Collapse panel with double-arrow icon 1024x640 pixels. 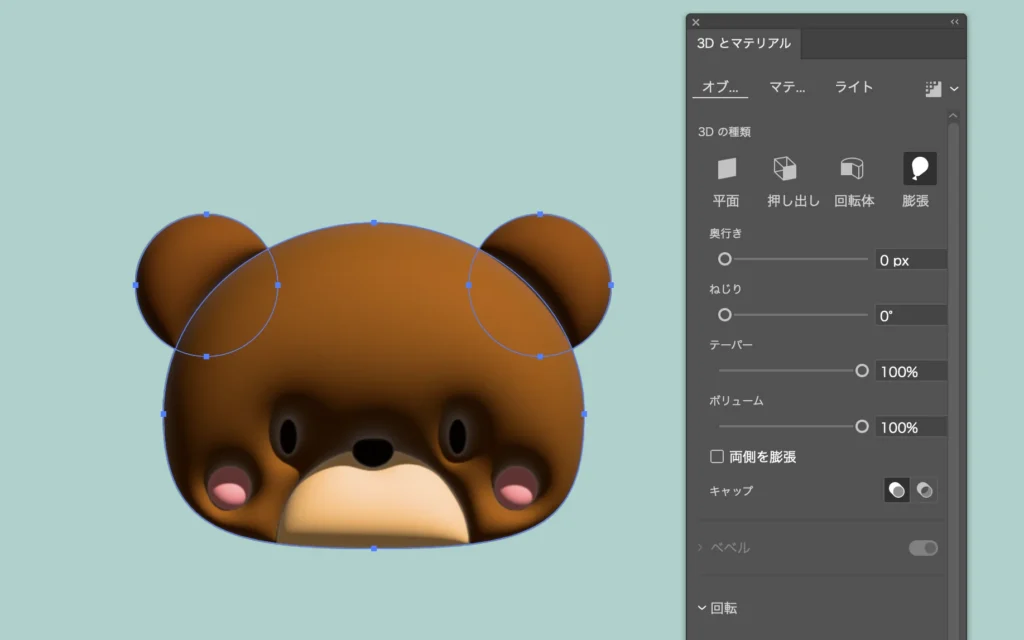[954, 21]
